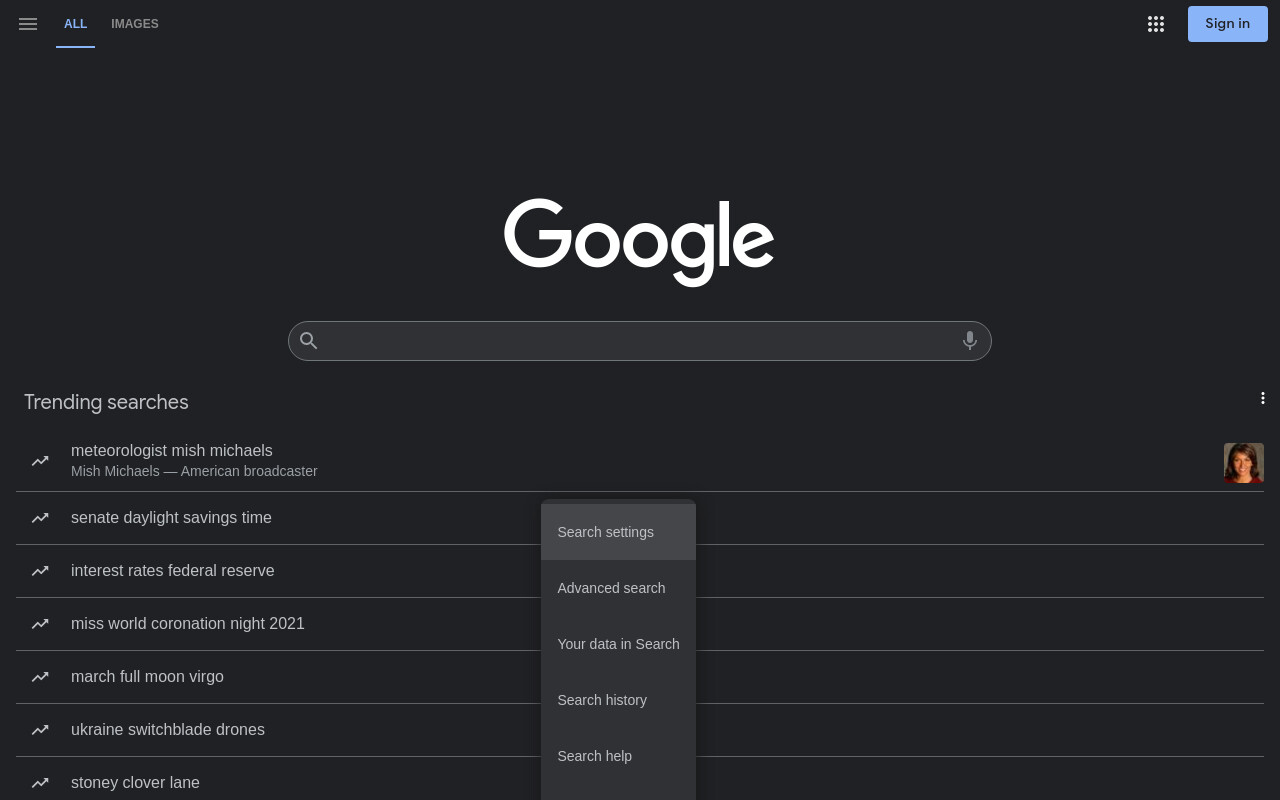This screenshot has height=800, width=1280.
Task: Search trending 'ukraine switchblade drones'
Action: pos(168,730)
